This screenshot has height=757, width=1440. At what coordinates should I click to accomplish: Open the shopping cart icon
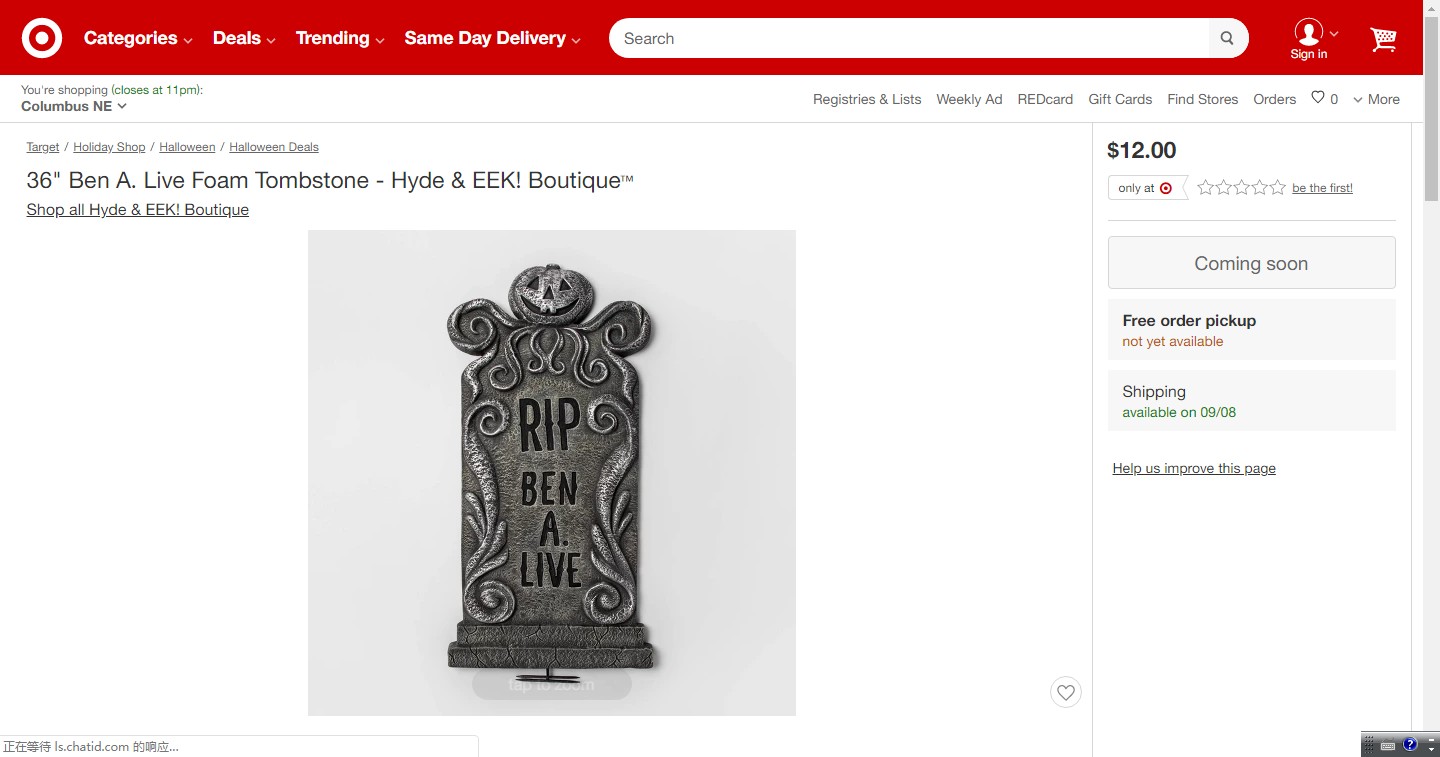click(x=1383, y=39)
